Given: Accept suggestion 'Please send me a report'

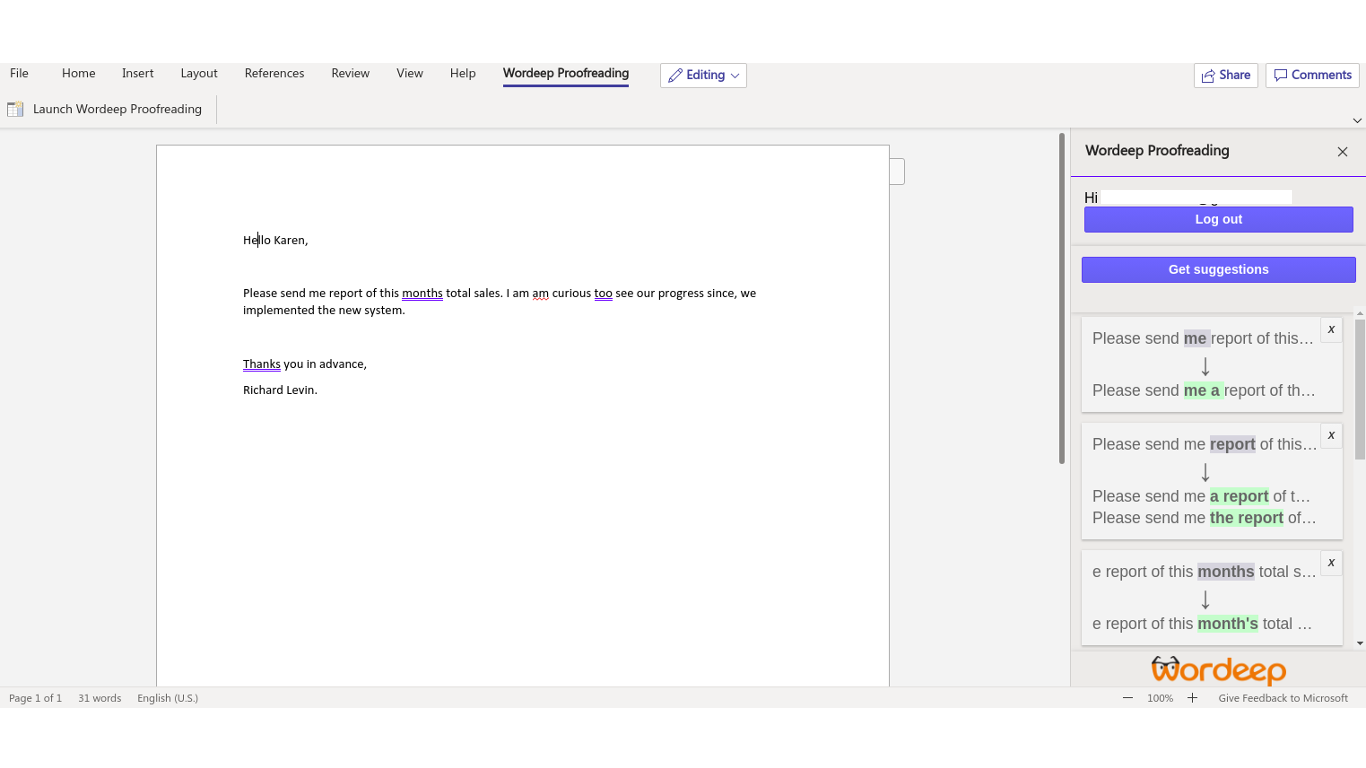Looking at the screenshot, I should pyautogui.click(x=1204, y=391).
